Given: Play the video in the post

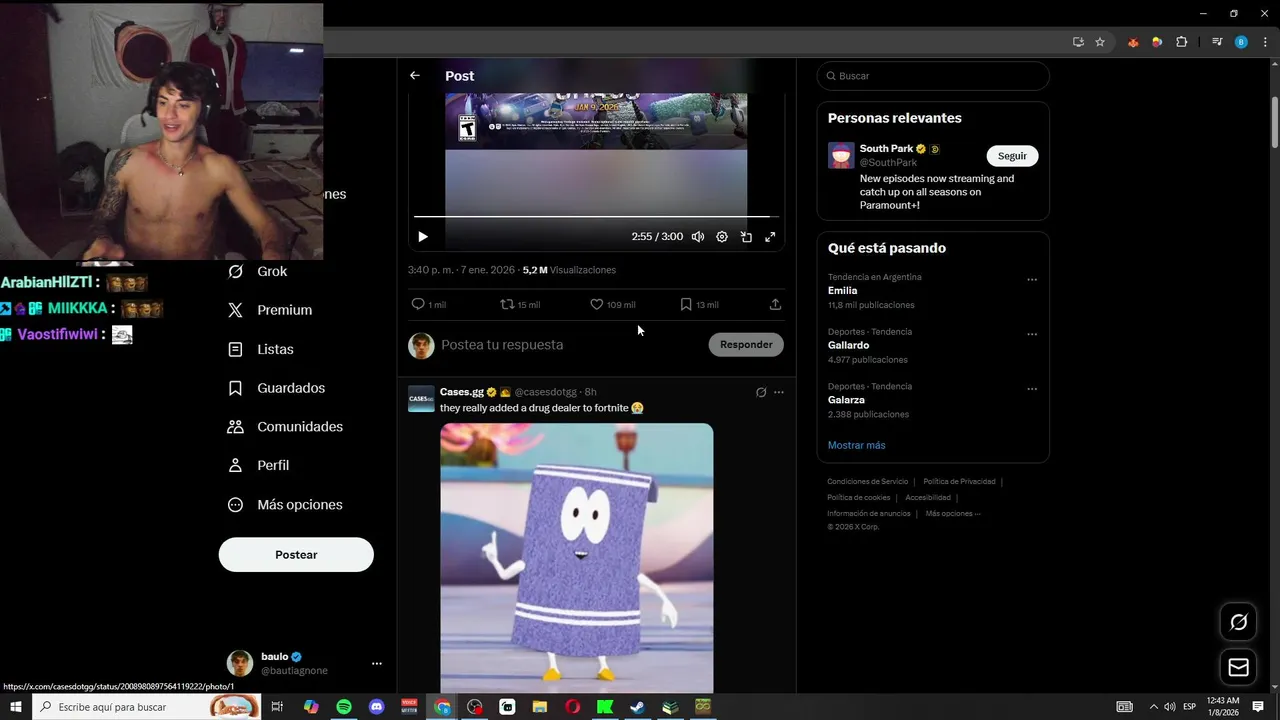Looking at the screenshot, I should click(x=423, y=237).
